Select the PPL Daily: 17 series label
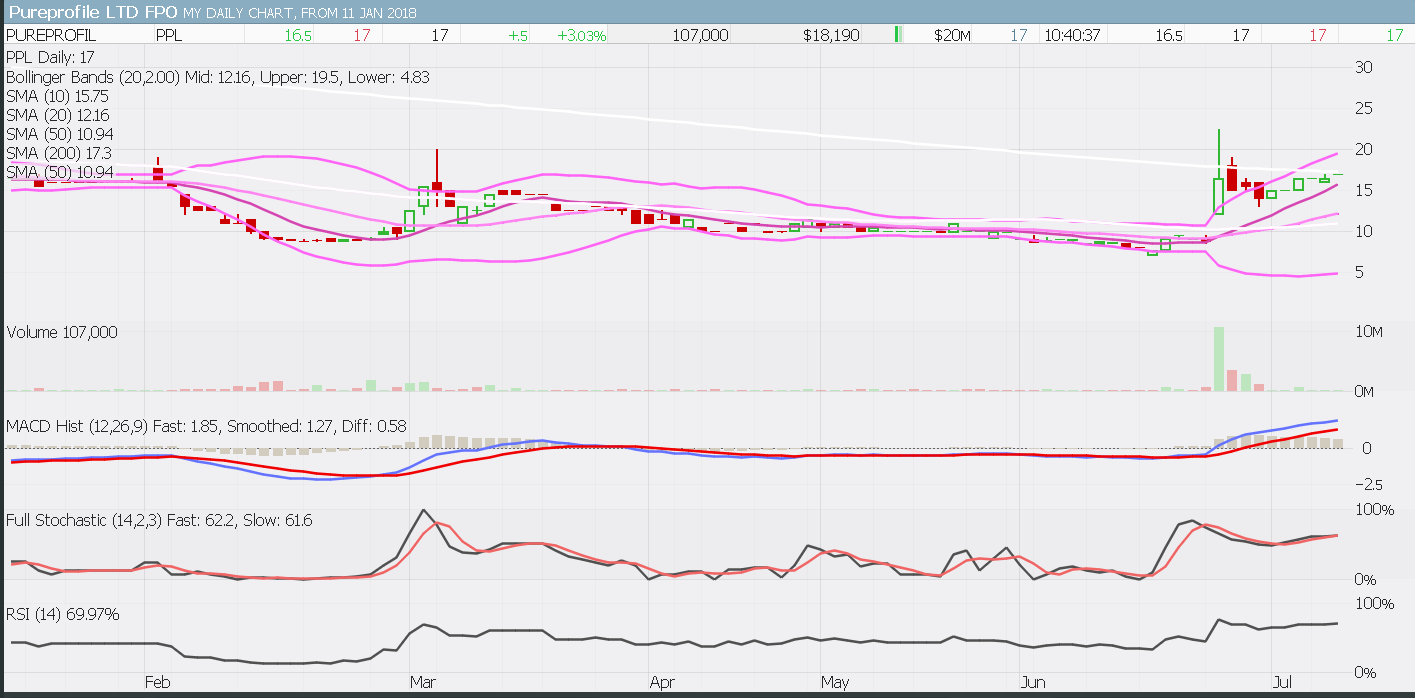1415x698 pixels. (x=50, y=57)
